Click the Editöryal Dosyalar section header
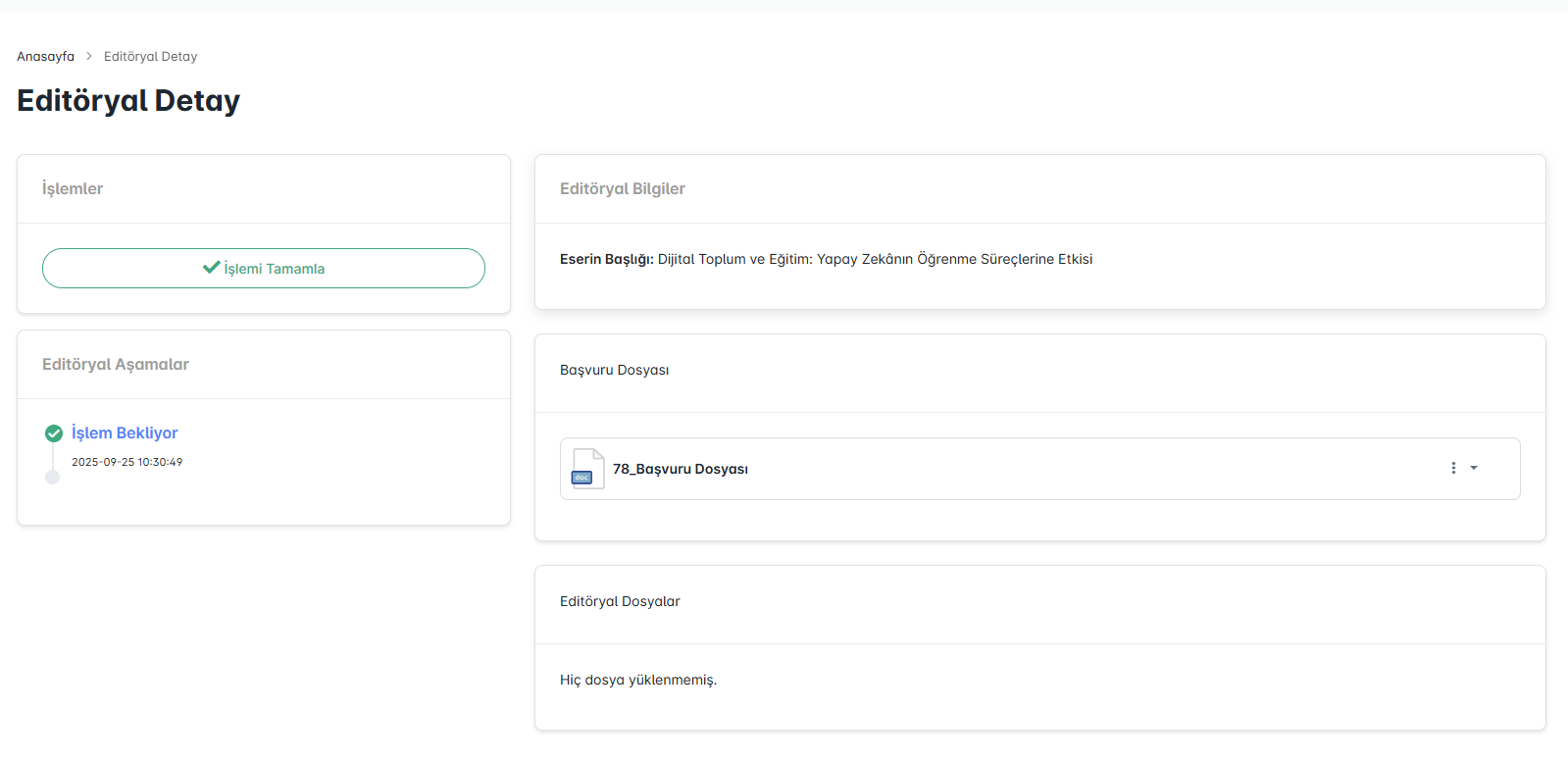Screen dimensions: 1568x764 coord(620,602)
